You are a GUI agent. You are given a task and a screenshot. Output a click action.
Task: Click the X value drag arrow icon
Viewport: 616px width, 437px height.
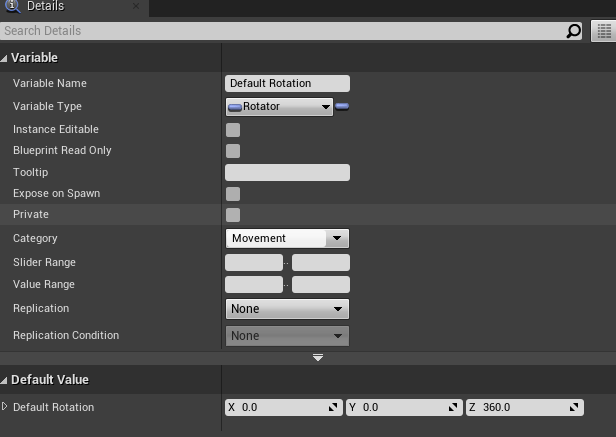[334, 408]
